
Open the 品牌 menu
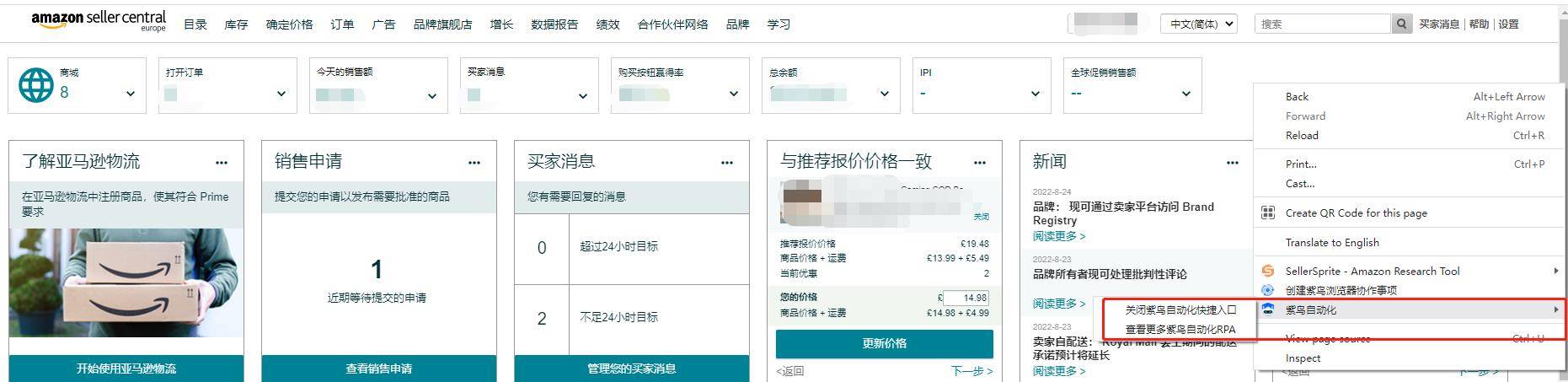tap(737, 24)
